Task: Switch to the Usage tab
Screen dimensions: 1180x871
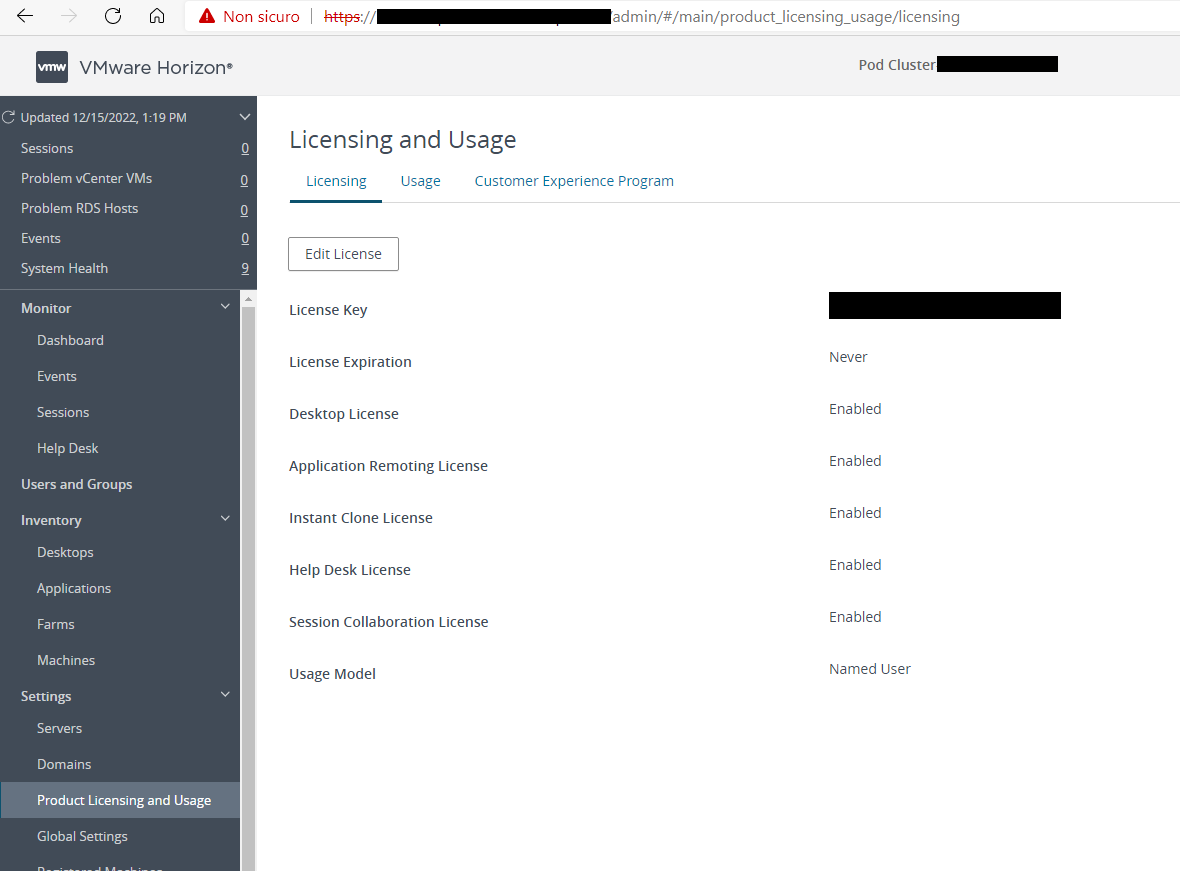Action: tap(420, 181)
